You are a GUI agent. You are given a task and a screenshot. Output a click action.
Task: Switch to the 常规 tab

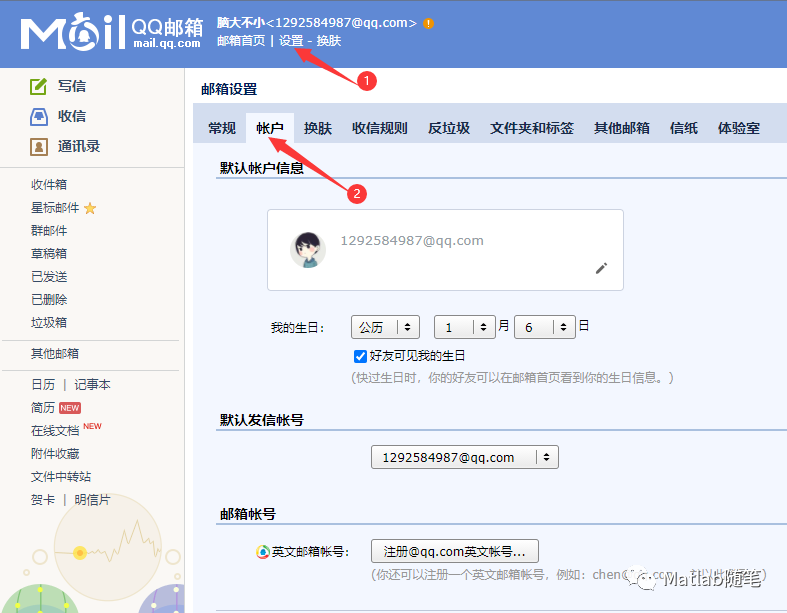(x=222, y=128)
